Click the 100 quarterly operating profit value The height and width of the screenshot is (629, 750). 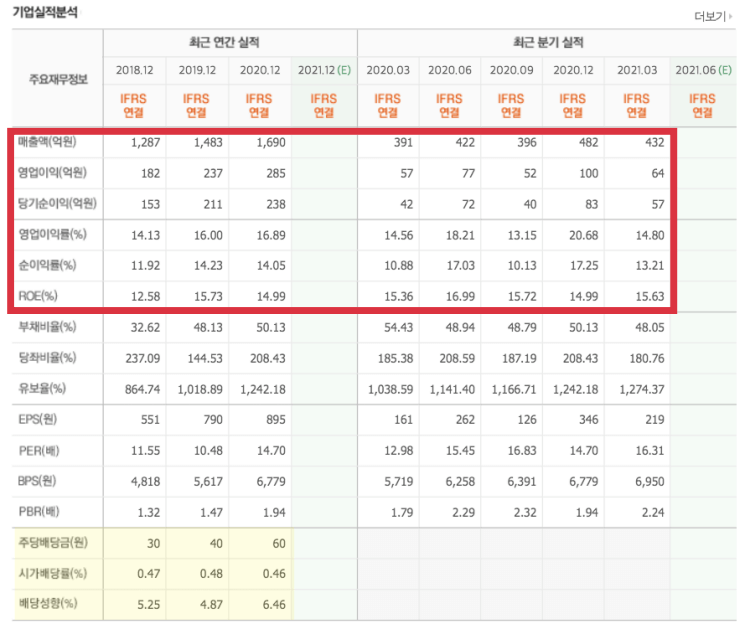coord(589,174)
